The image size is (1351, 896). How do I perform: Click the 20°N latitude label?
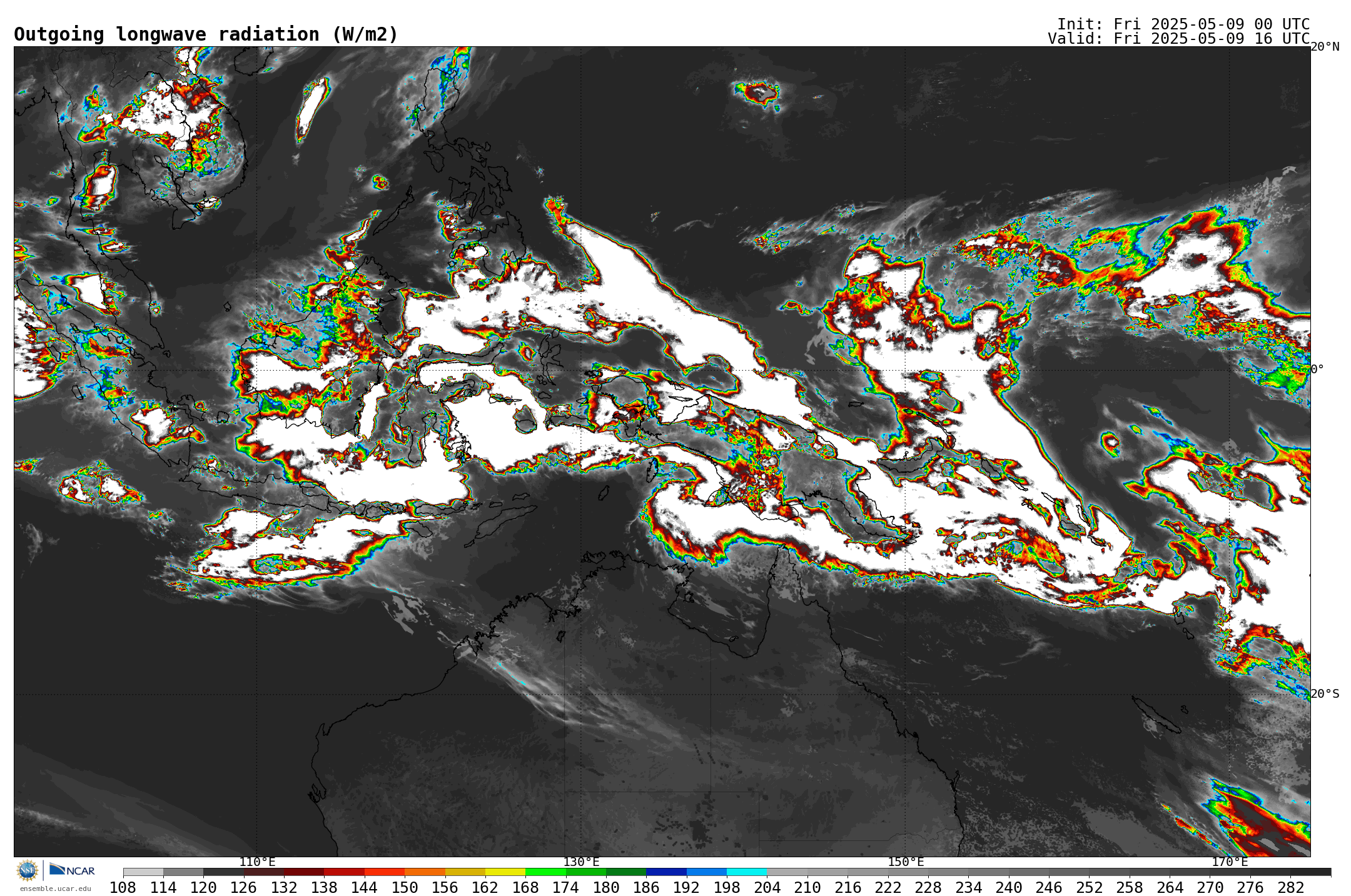1325,47
